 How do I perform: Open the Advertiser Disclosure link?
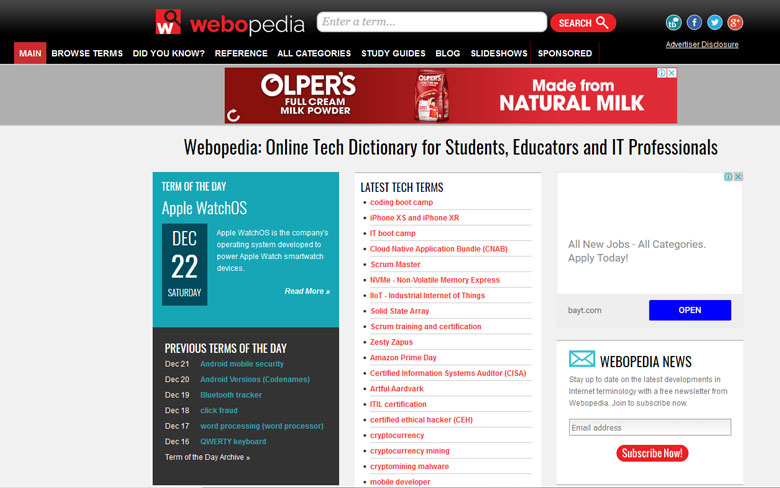pyautogui.click(x=702, y=44)
